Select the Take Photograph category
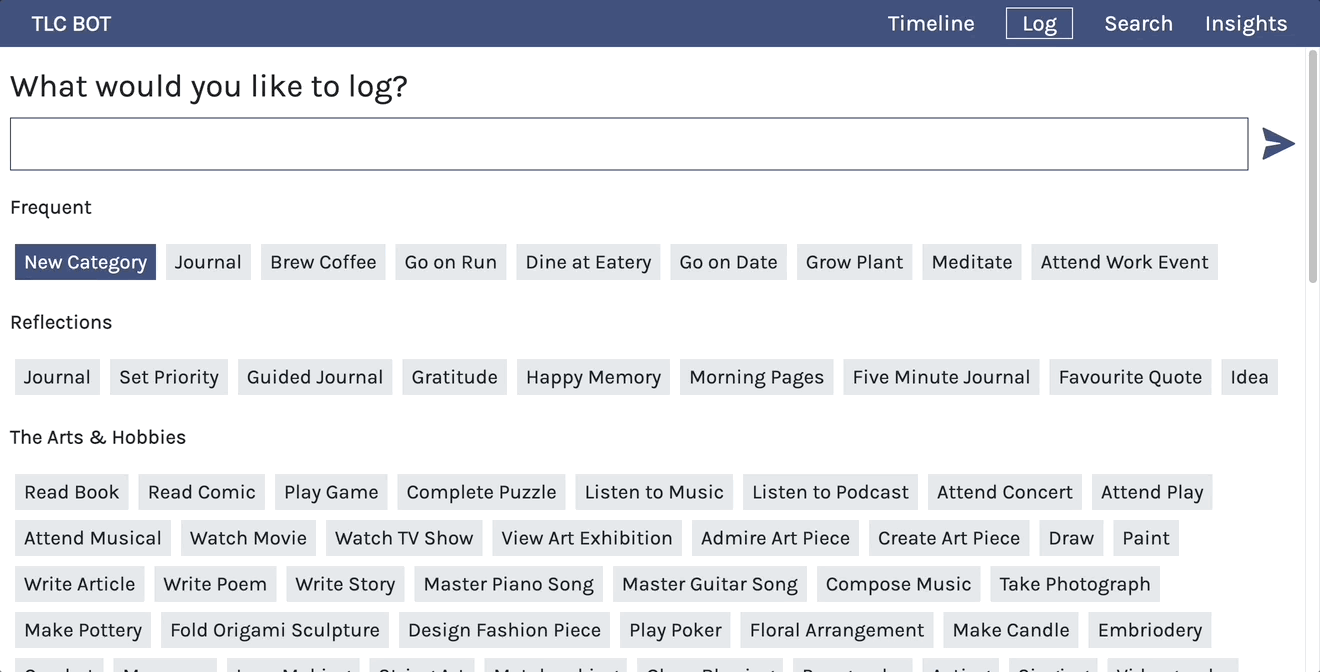This screenshot has width=1320, height=672. click(1075, 584)
